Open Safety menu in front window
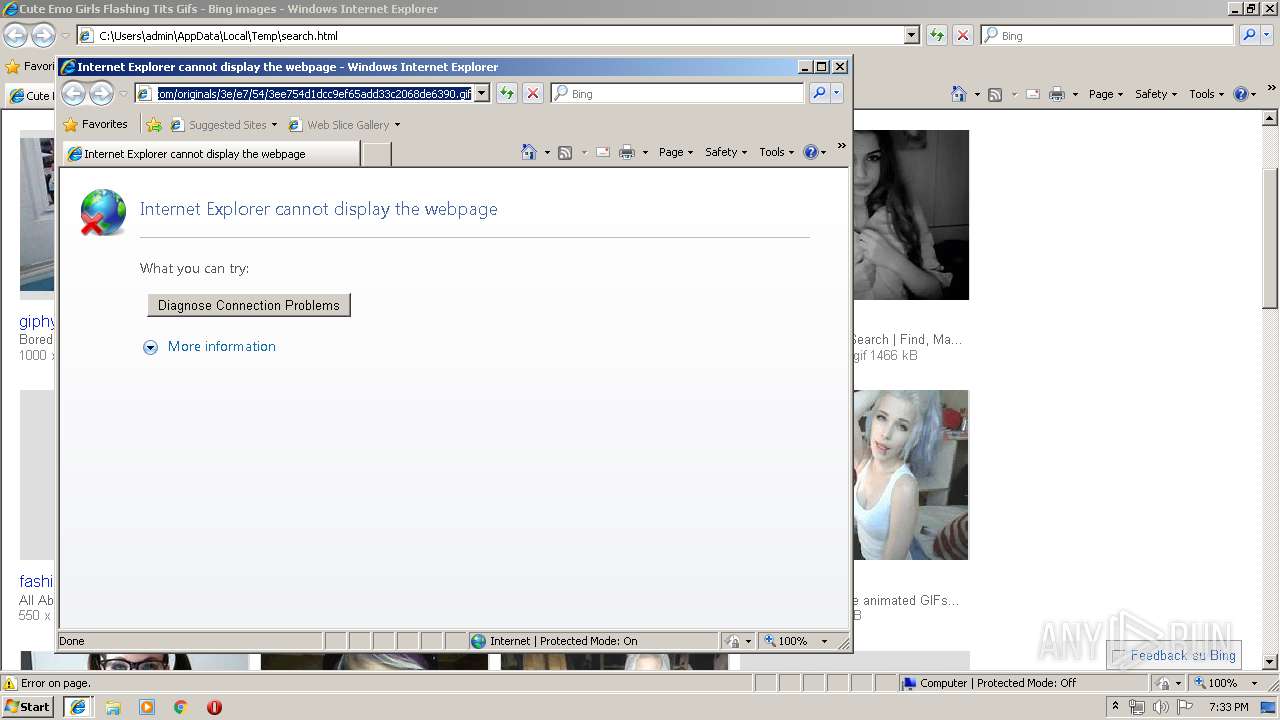The height and width of the screenshot is (720, 1280). (x=726, y=152)
